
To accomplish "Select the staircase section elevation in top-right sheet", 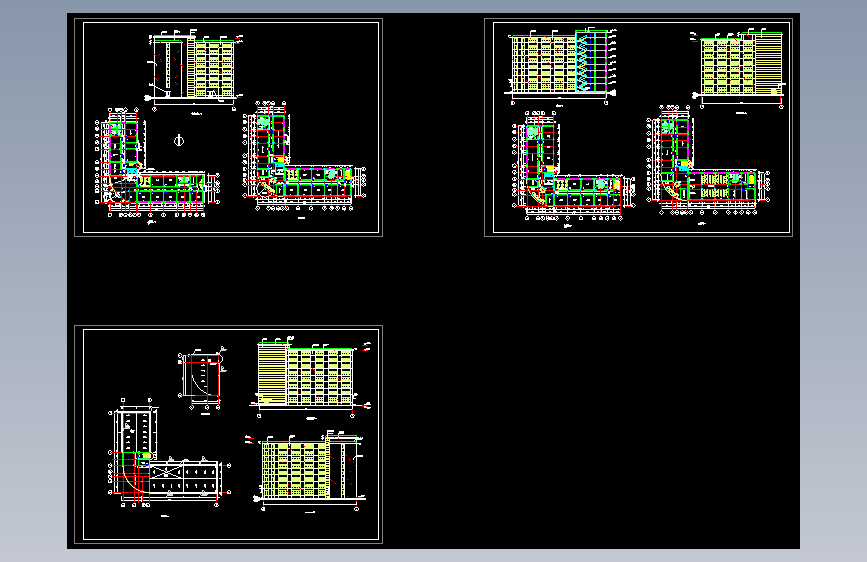I will [x=563, y=65].
